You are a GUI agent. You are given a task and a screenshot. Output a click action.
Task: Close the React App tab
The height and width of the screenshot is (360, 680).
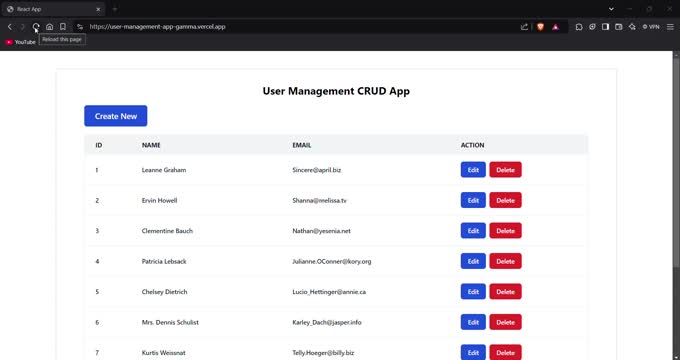tap(98, 9)
